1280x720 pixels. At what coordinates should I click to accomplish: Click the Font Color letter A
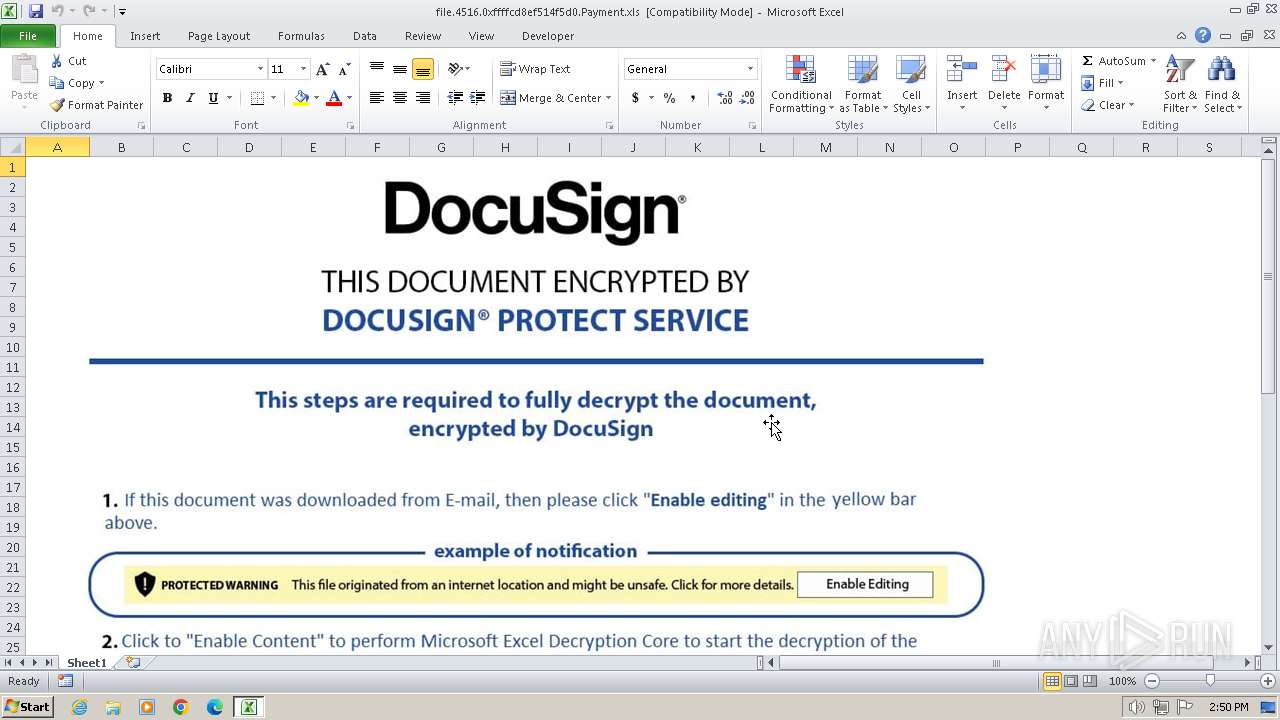(x=334, y=98)
